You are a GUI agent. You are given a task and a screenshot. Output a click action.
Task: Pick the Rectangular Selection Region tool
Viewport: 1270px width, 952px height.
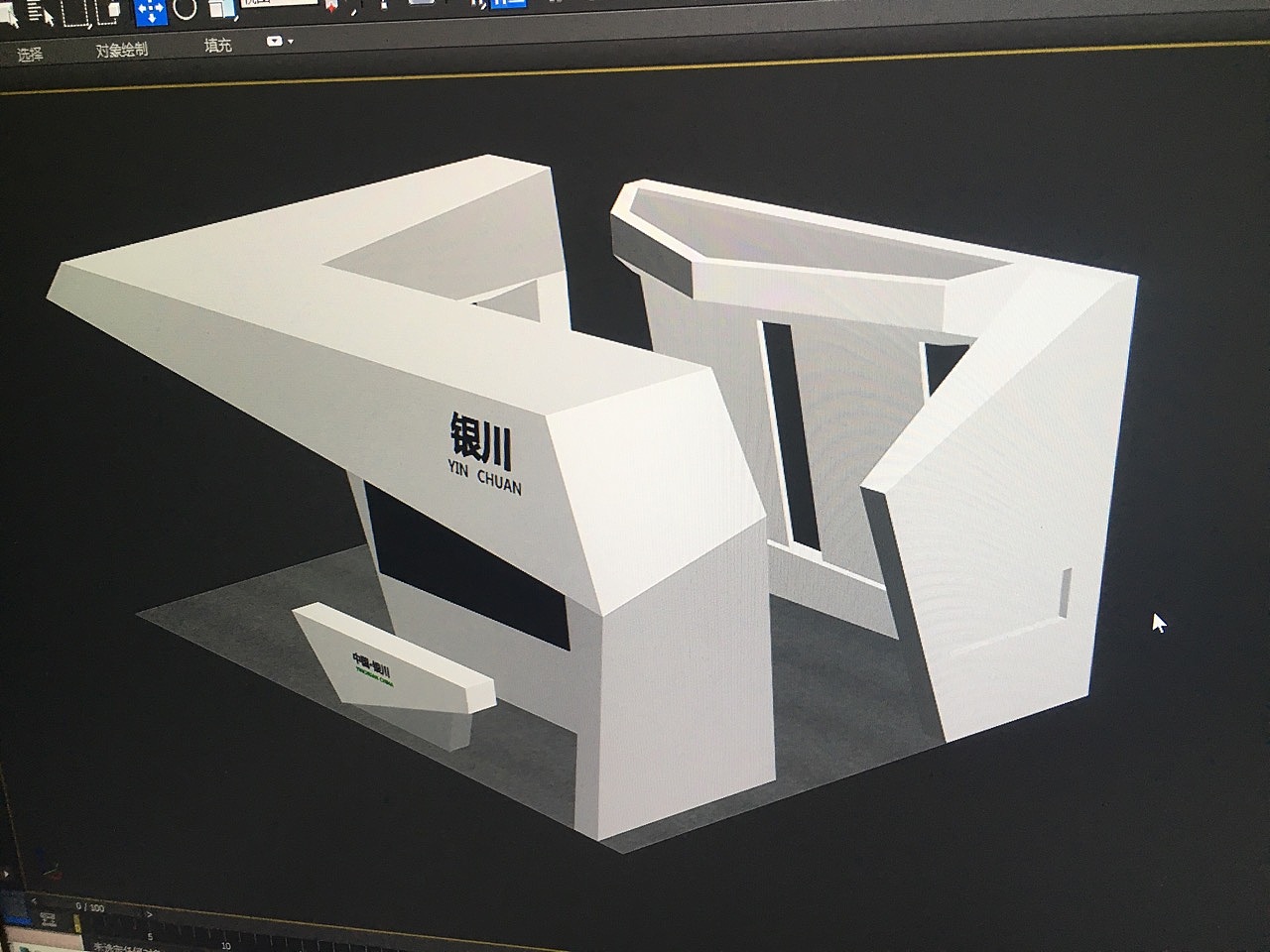click(x=77, y=13)
